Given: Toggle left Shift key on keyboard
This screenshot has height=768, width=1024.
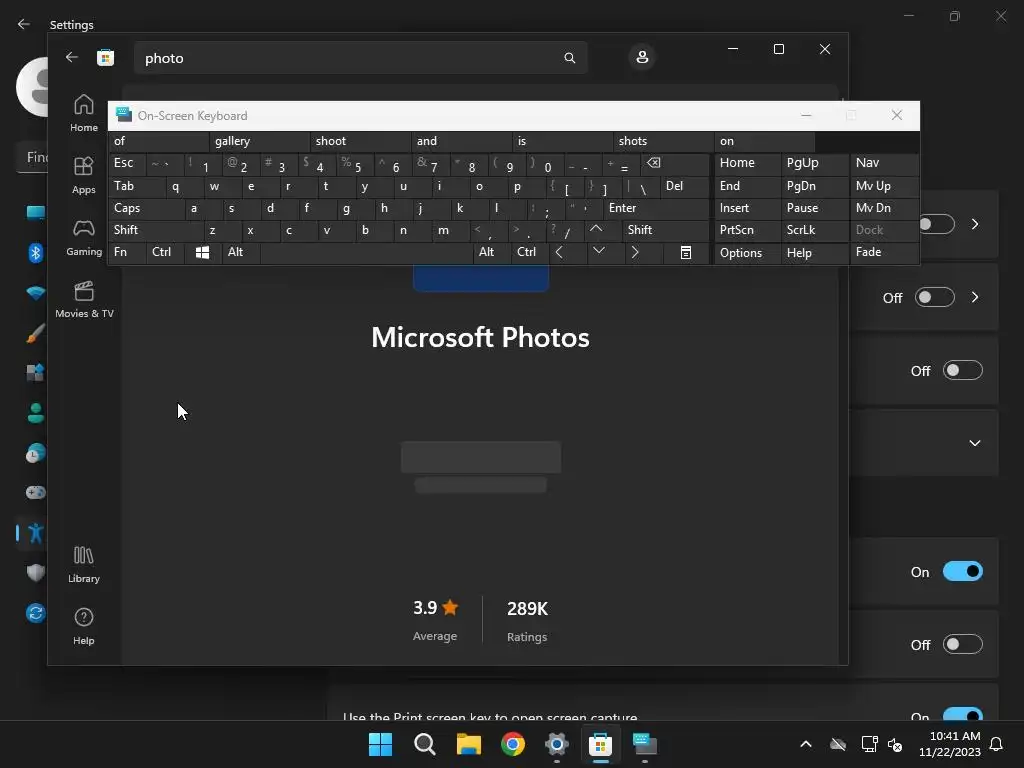Looking at the screenshot, I should pyautogui.click(x=155, y=230).
